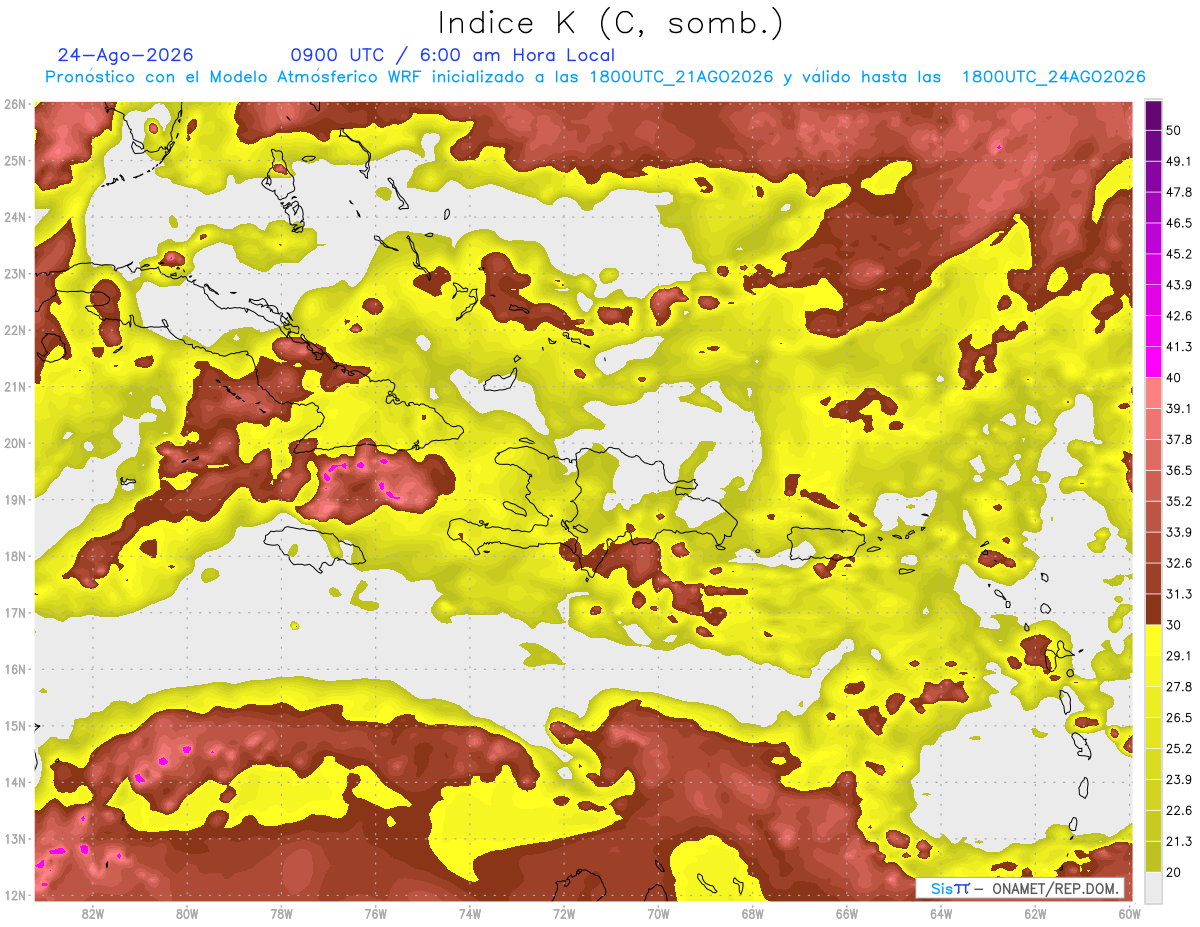Click the "60W" longitude axis label

tap(1129, 913)
